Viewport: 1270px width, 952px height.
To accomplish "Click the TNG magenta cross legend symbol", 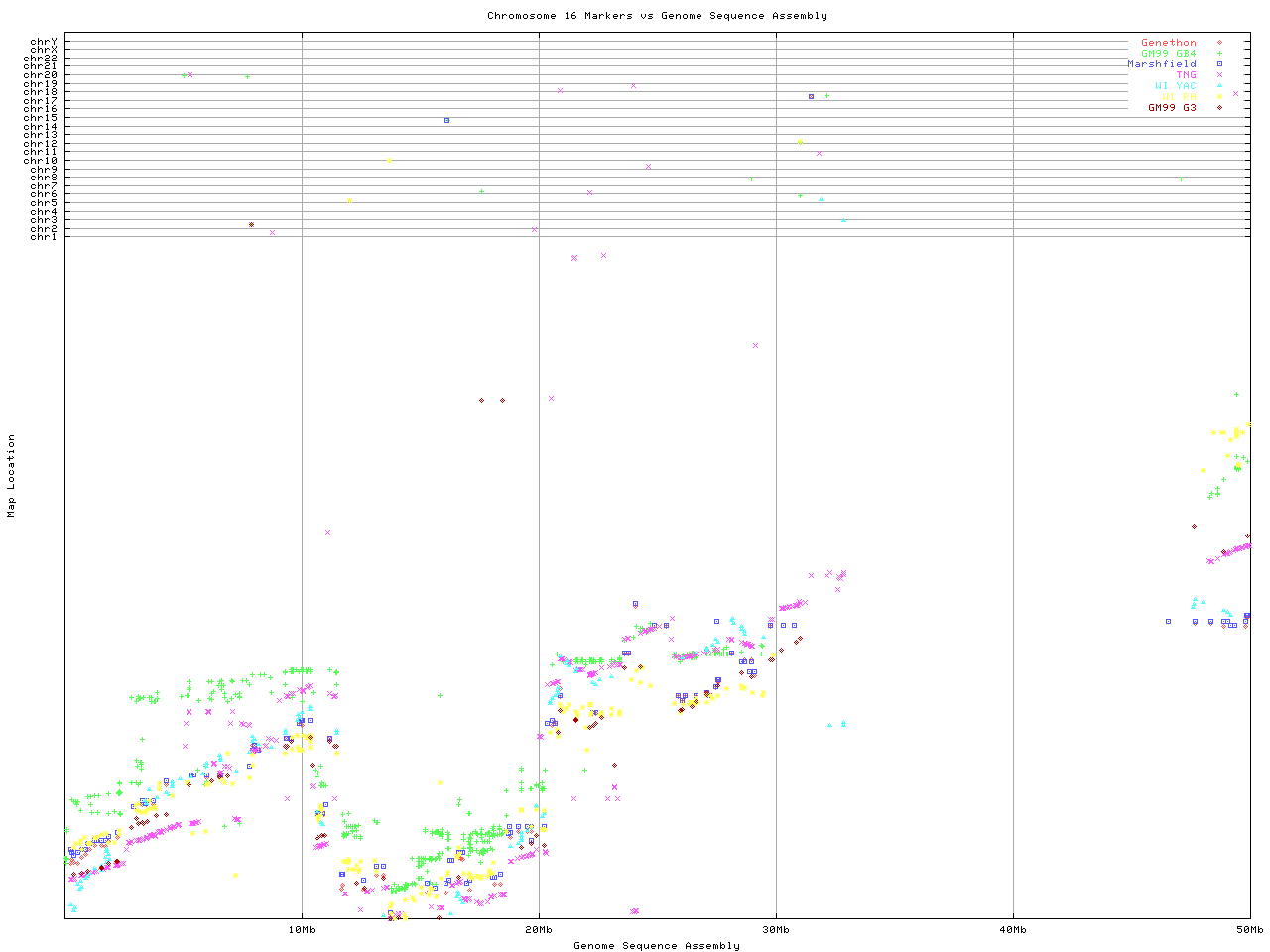I will click(1219, 75).
